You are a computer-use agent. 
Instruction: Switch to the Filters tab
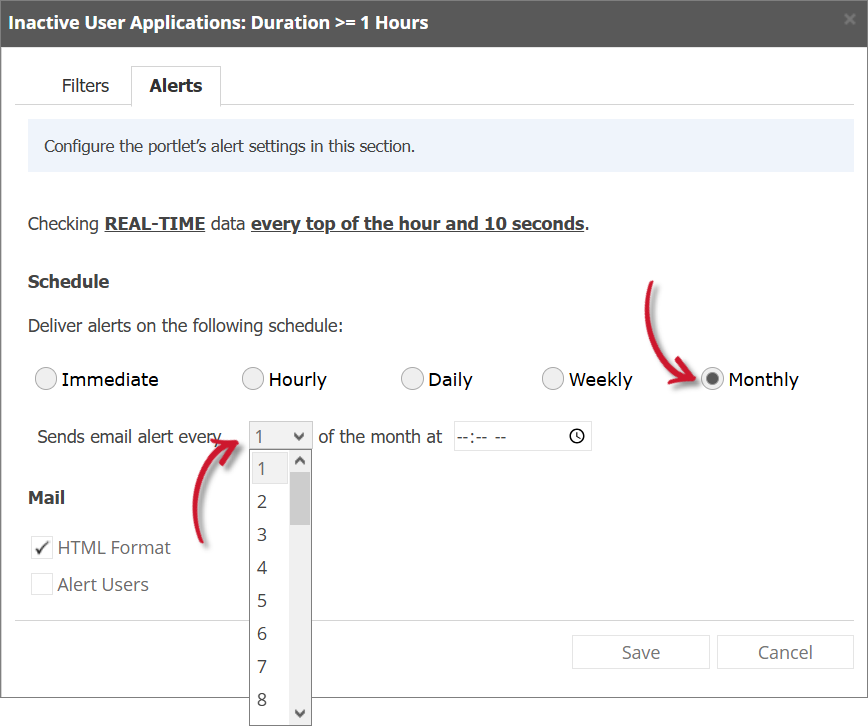click(x=85, y=86)
